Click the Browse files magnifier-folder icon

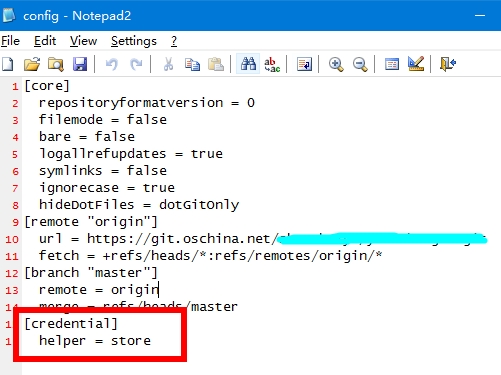(x=56, y=64)
